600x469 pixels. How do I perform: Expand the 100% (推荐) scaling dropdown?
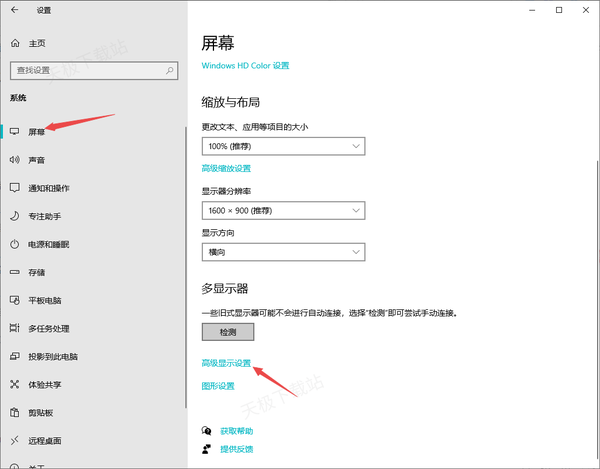pyautogui.click(x=282, y=147)
